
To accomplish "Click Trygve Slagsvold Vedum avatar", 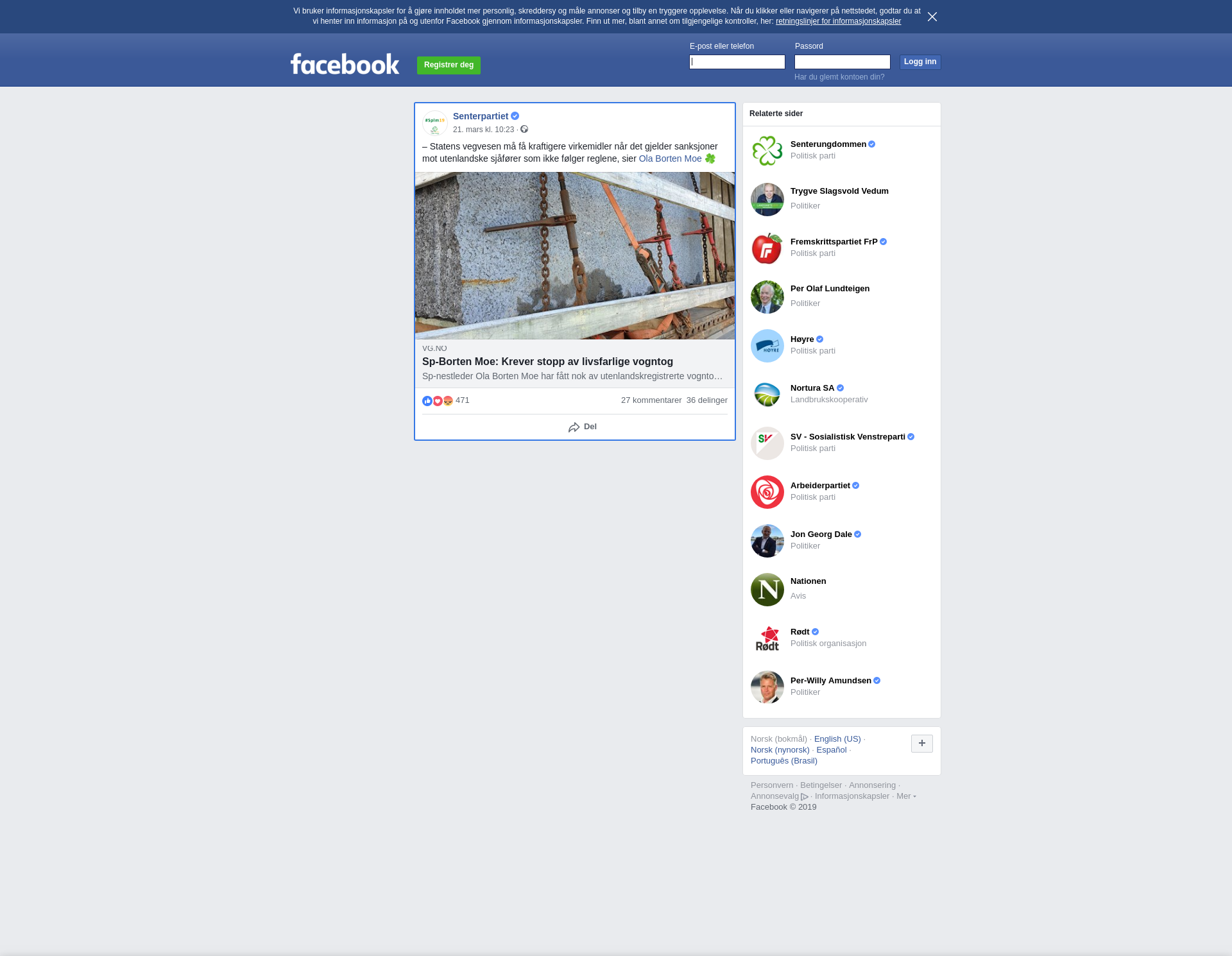I will (767, 200).
